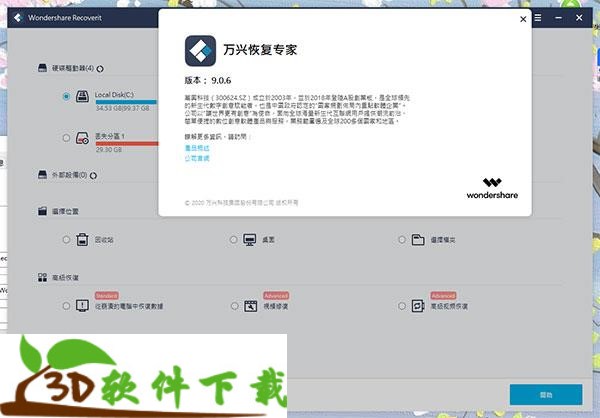This screenshot has height=418, width=600.
Task: Refresh the hard disk drives list
Action: click(x=100, y=69)
